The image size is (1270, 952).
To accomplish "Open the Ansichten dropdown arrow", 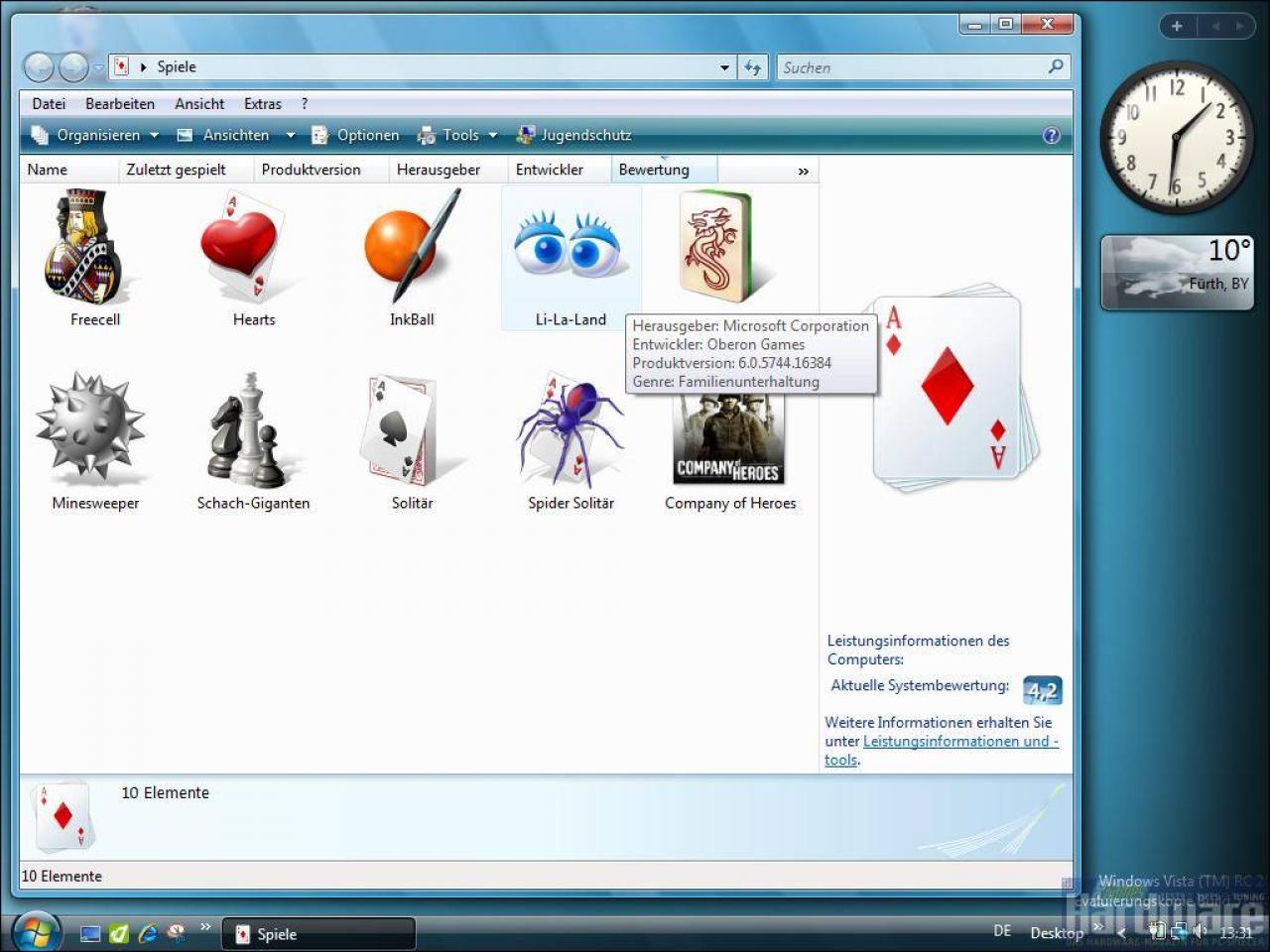I will coord(290,135).
